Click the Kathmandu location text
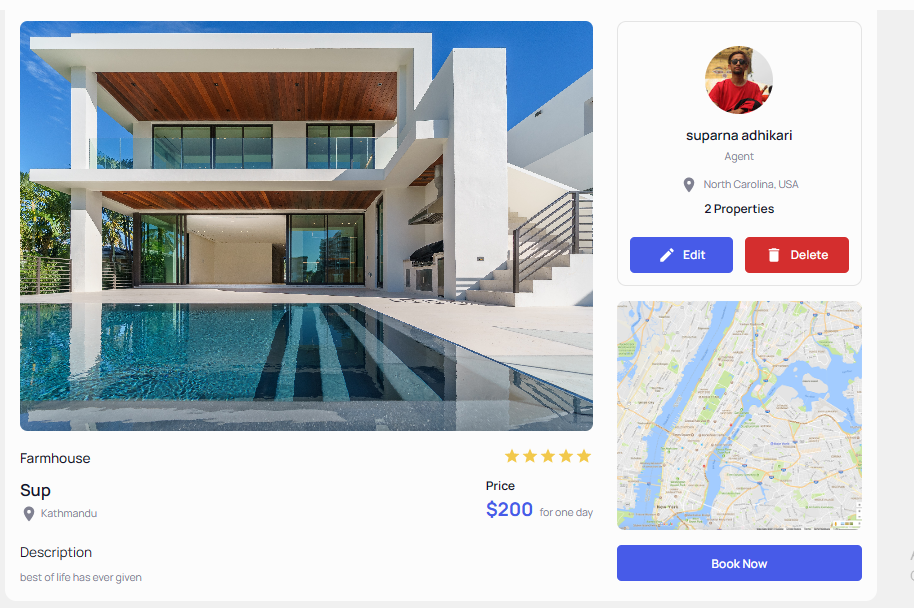Viewport: 914px width, 608px height. [x=69, y=514]
